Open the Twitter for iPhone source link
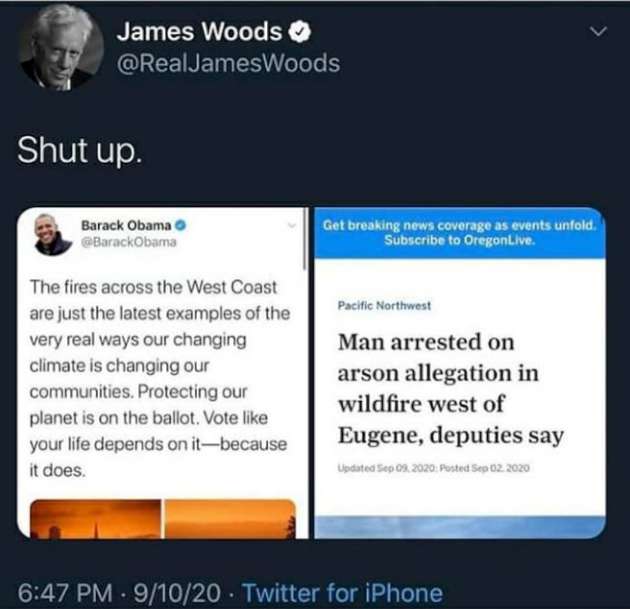 click(x=343, y=593)
